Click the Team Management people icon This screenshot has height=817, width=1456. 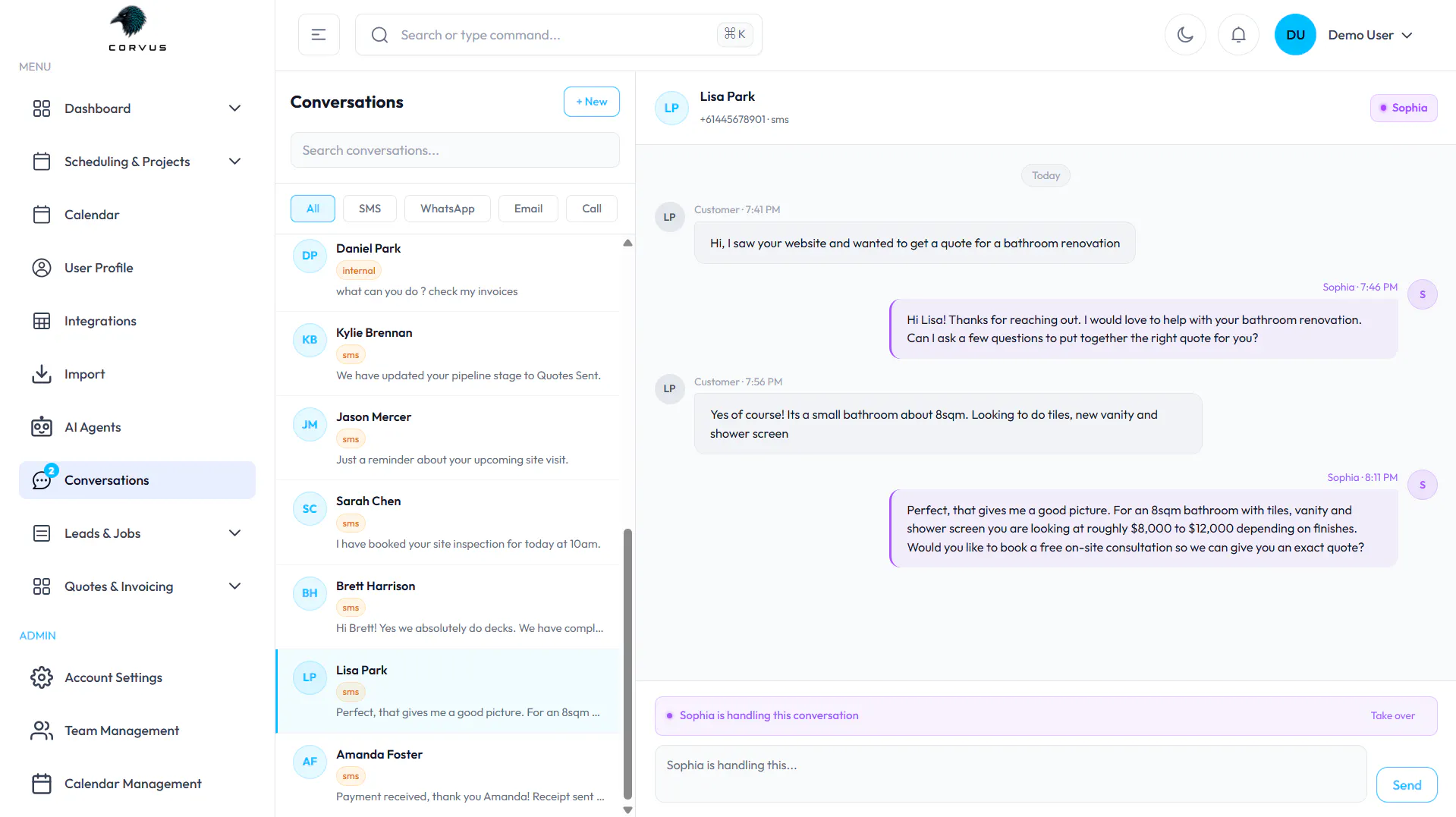(42, 731)
